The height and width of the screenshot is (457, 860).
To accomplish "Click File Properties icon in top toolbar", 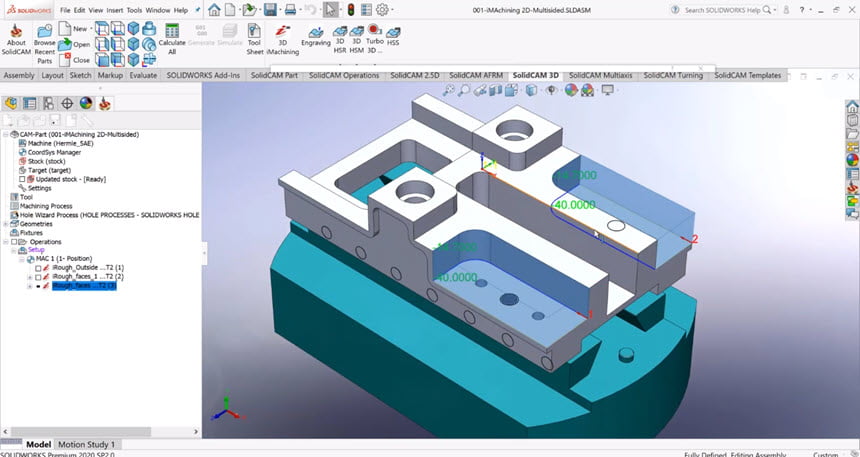I will pyautogui.click(x=366, y=9).
